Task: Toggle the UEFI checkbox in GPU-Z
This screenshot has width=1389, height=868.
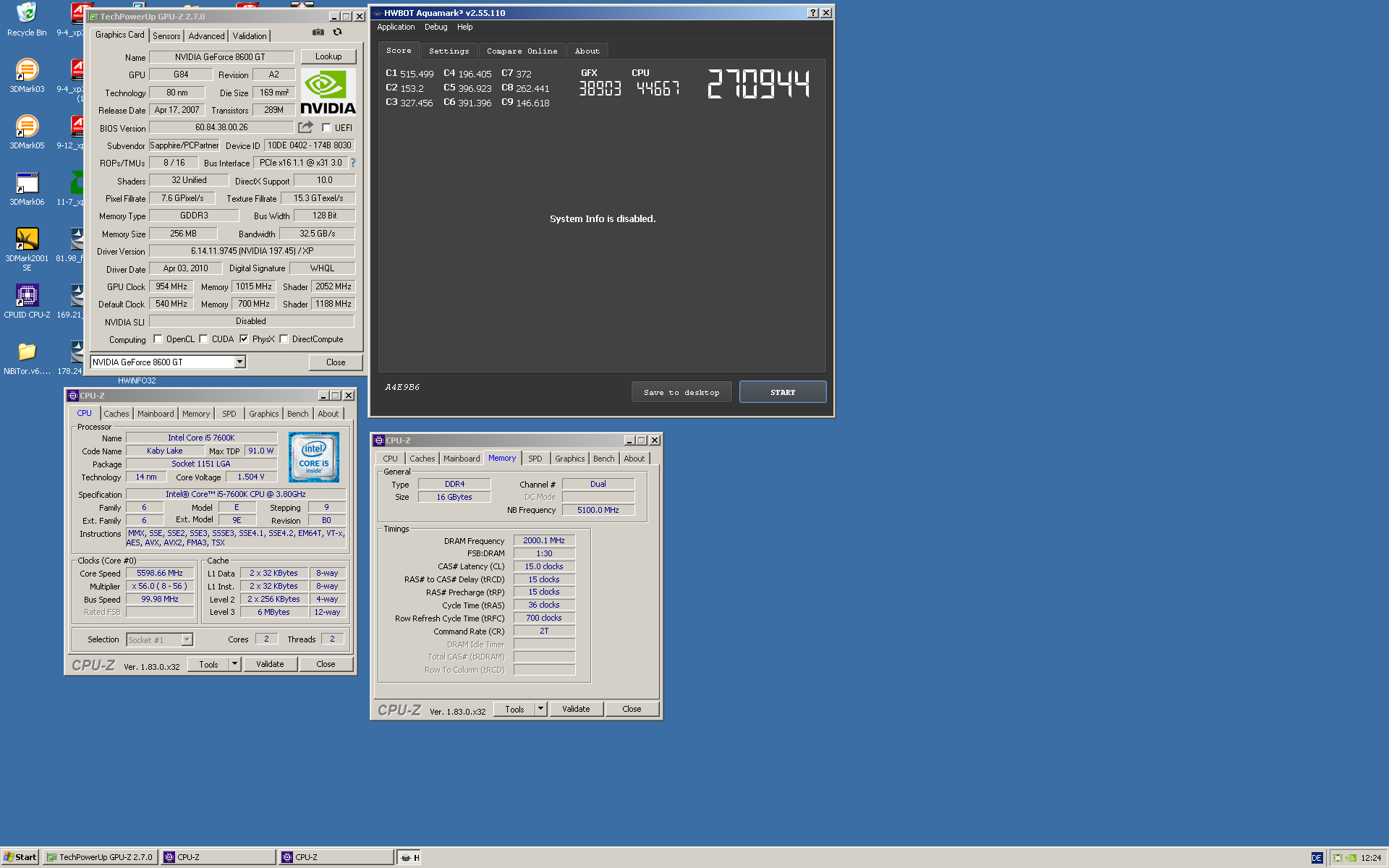Action: [326, 128]
